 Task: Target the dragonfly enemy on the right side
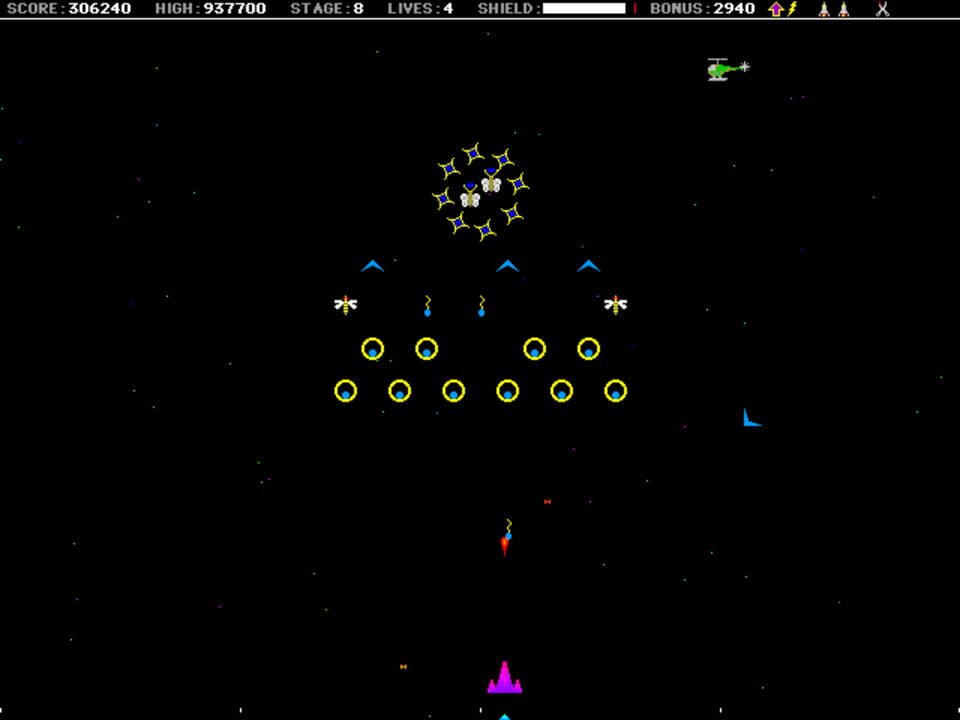614,303
